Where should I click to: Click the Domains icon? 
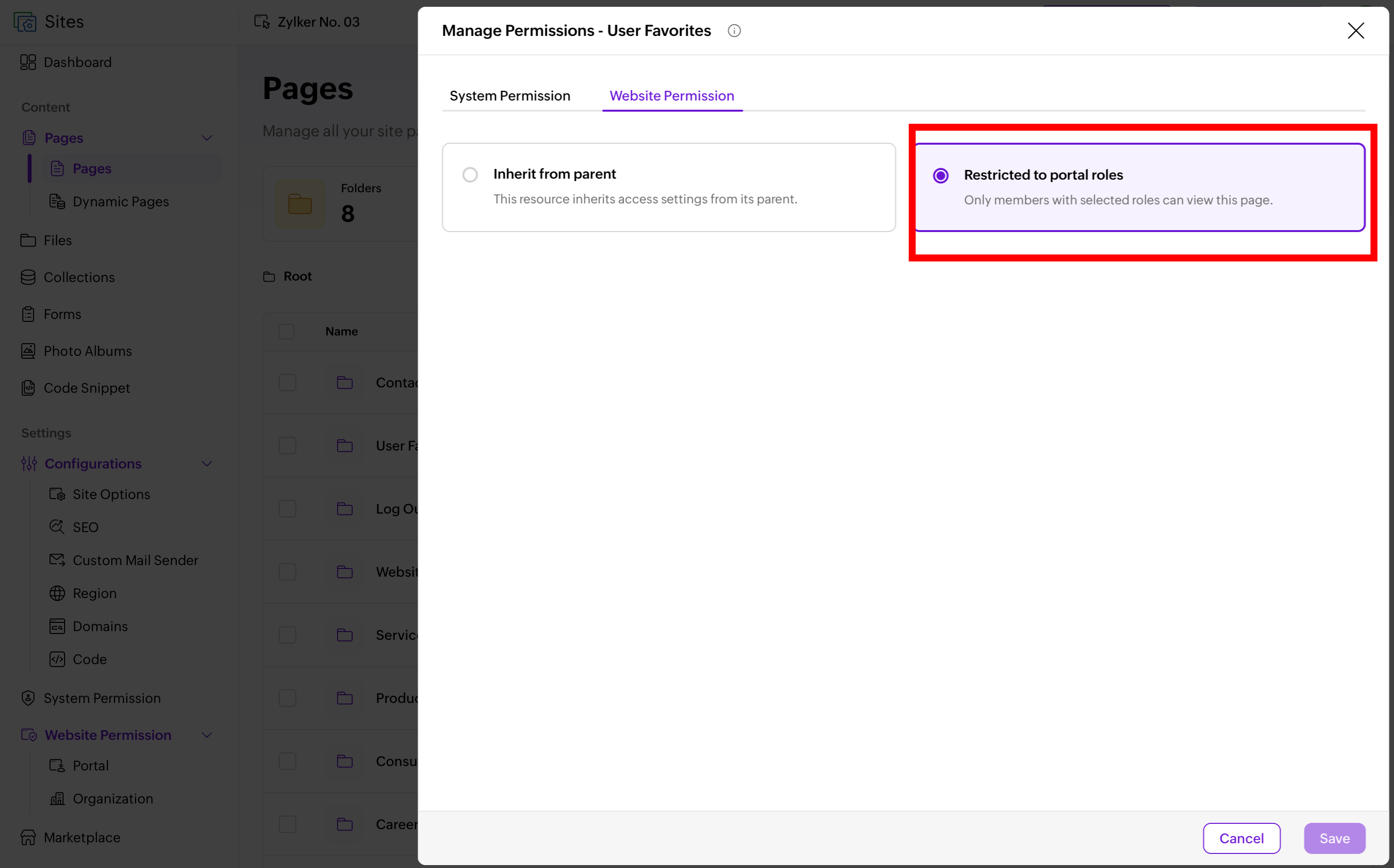[57, 626]
